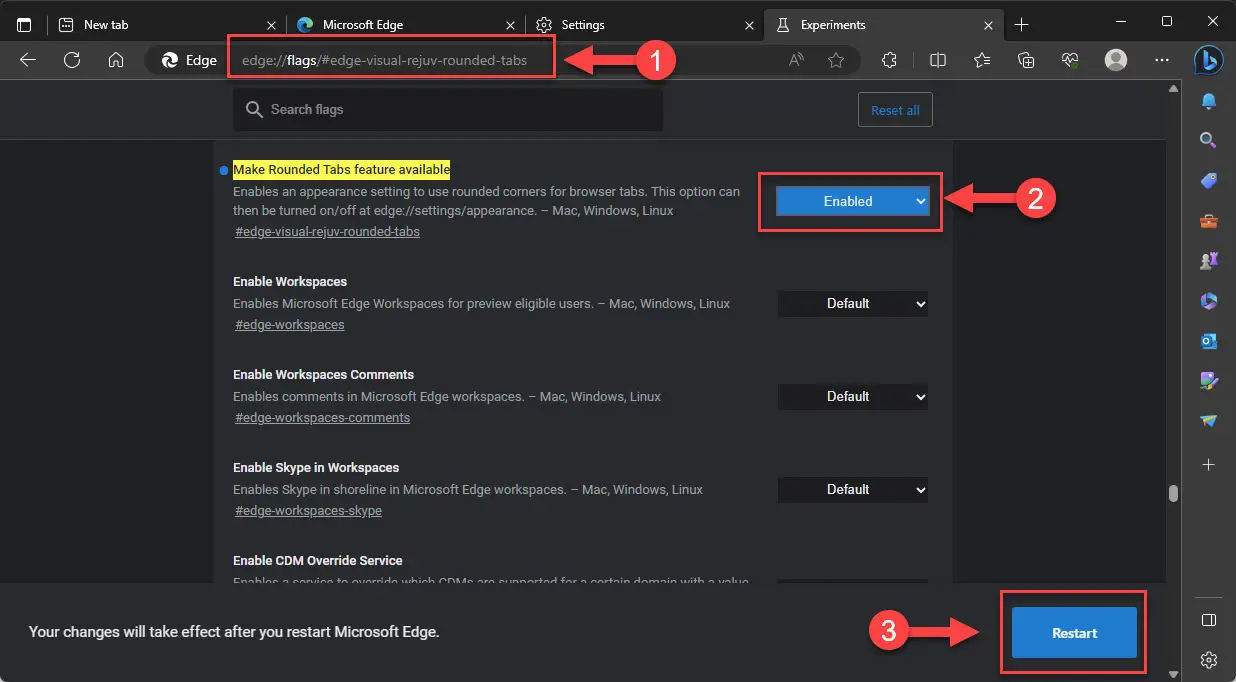
Task: Open Split screen icon
Action: 938,60
